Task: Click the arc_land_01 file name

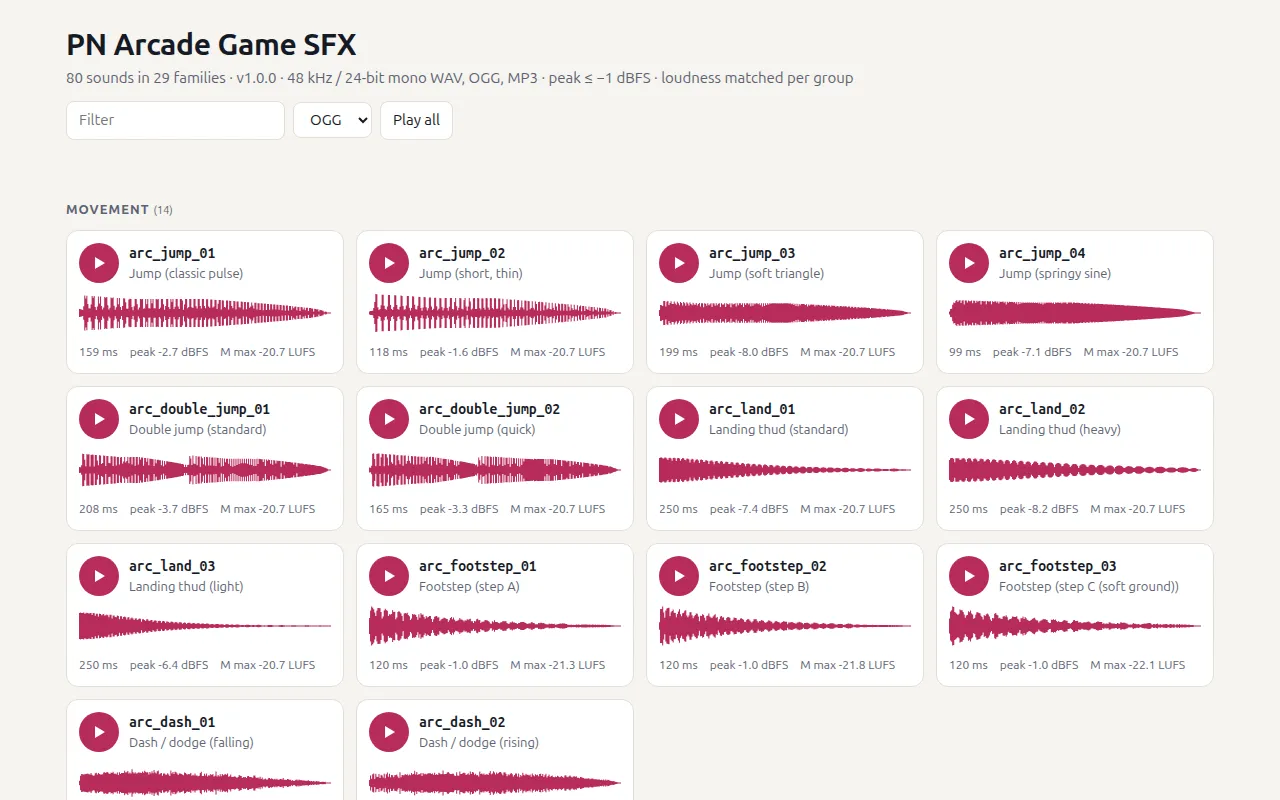Action: point(752,409)
